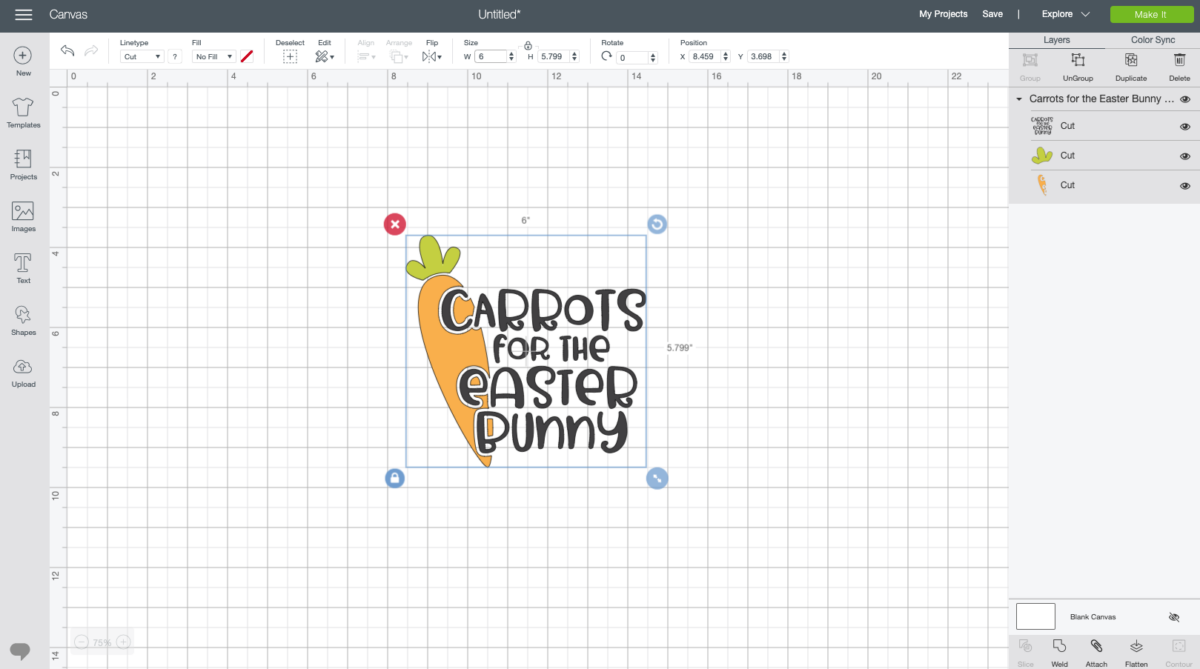The width and height of the screenshot is (1200, 669).
Task: Click the red X handle on the design
Action: [395, 224]
